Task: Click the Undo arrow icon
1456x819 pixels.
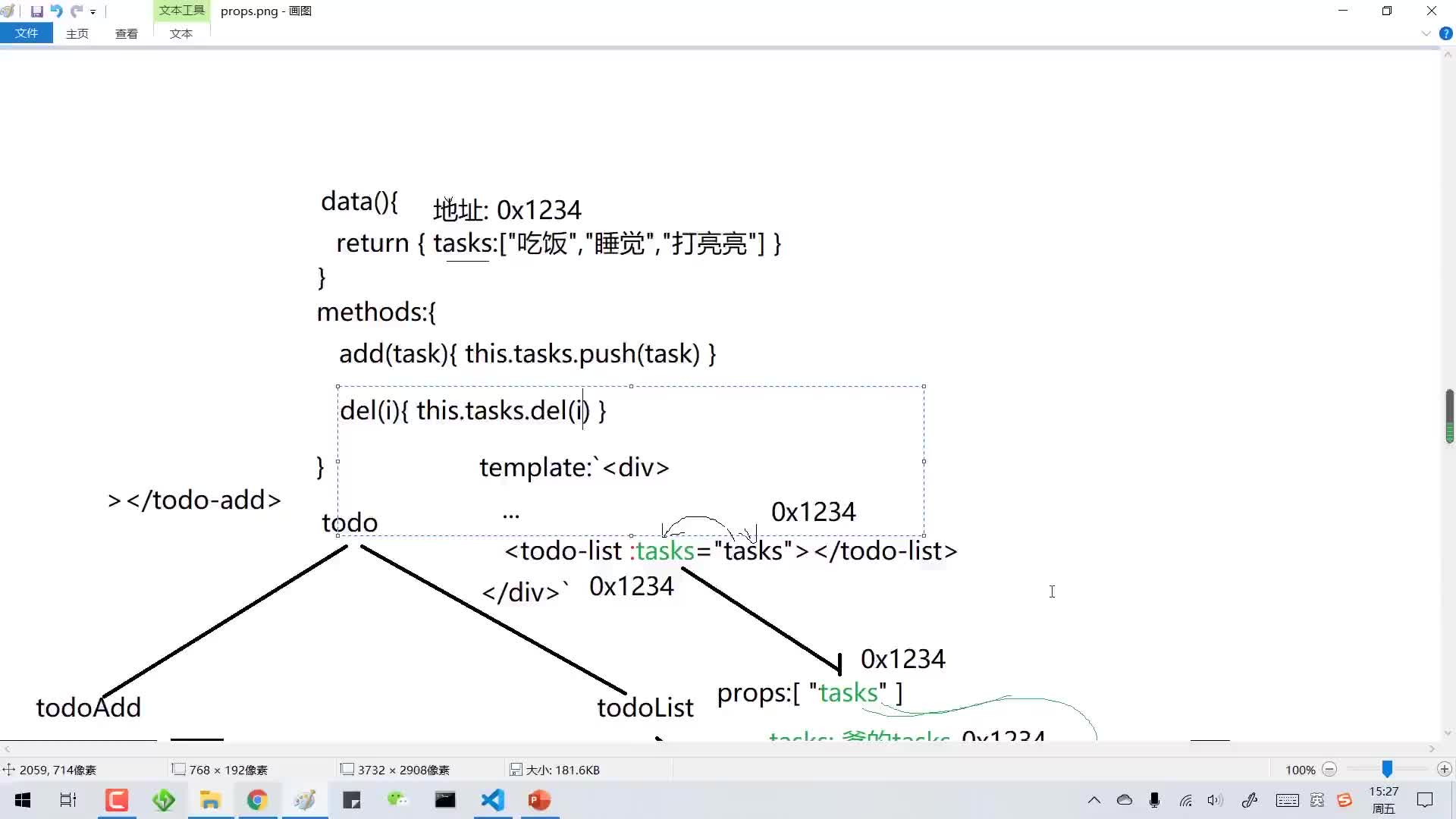Action: tap(57, 11)
